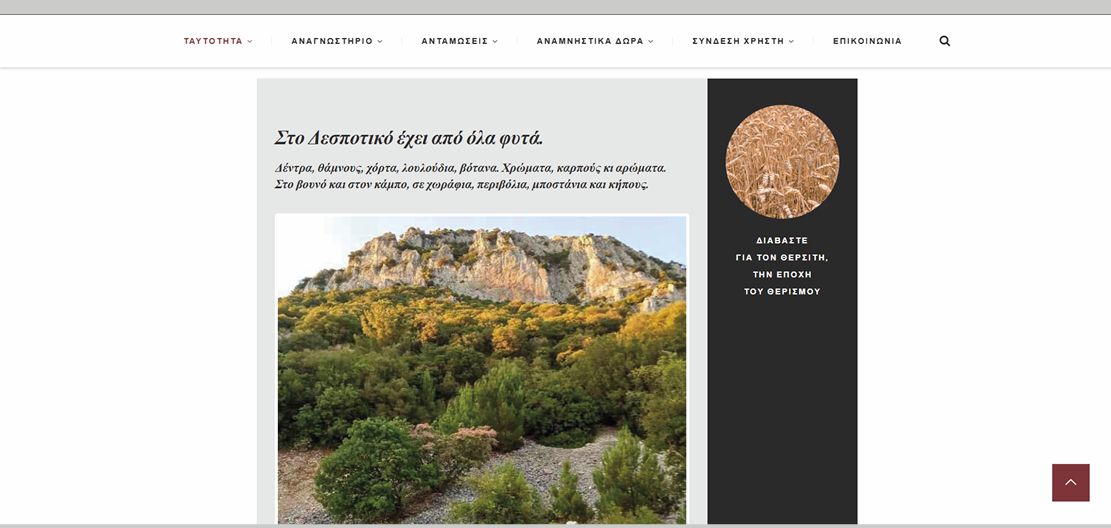The width and height of the screenshot is (1111, 528).
Task: Expand the ΑΝΑΜΝΗΣΤΙΚΑ ΔΩΡΑ dropdown arrow
Action: tap(650, 42)
